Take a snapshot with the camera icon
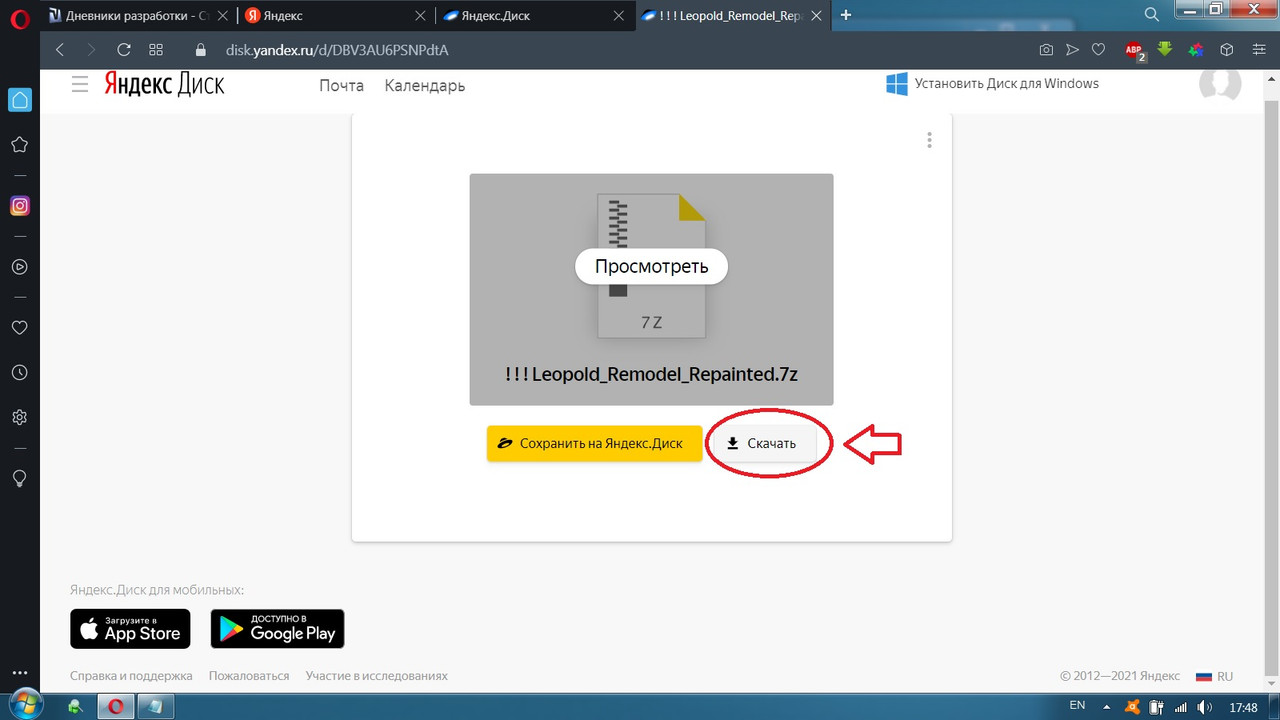 tap(1046, 49)
